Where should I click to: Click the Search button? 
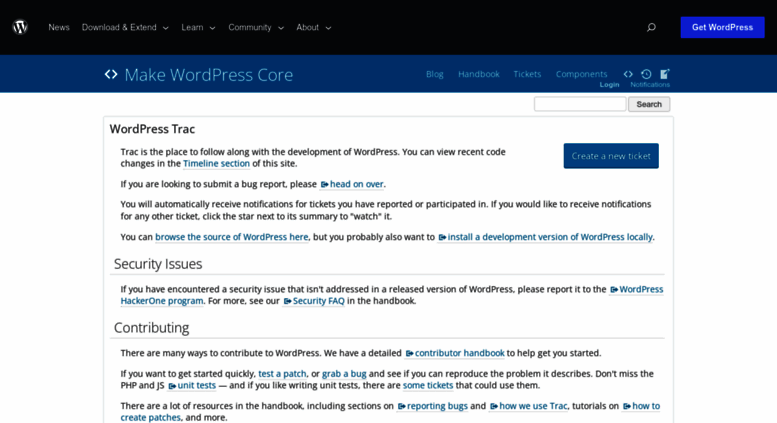(x=649, y=104)
